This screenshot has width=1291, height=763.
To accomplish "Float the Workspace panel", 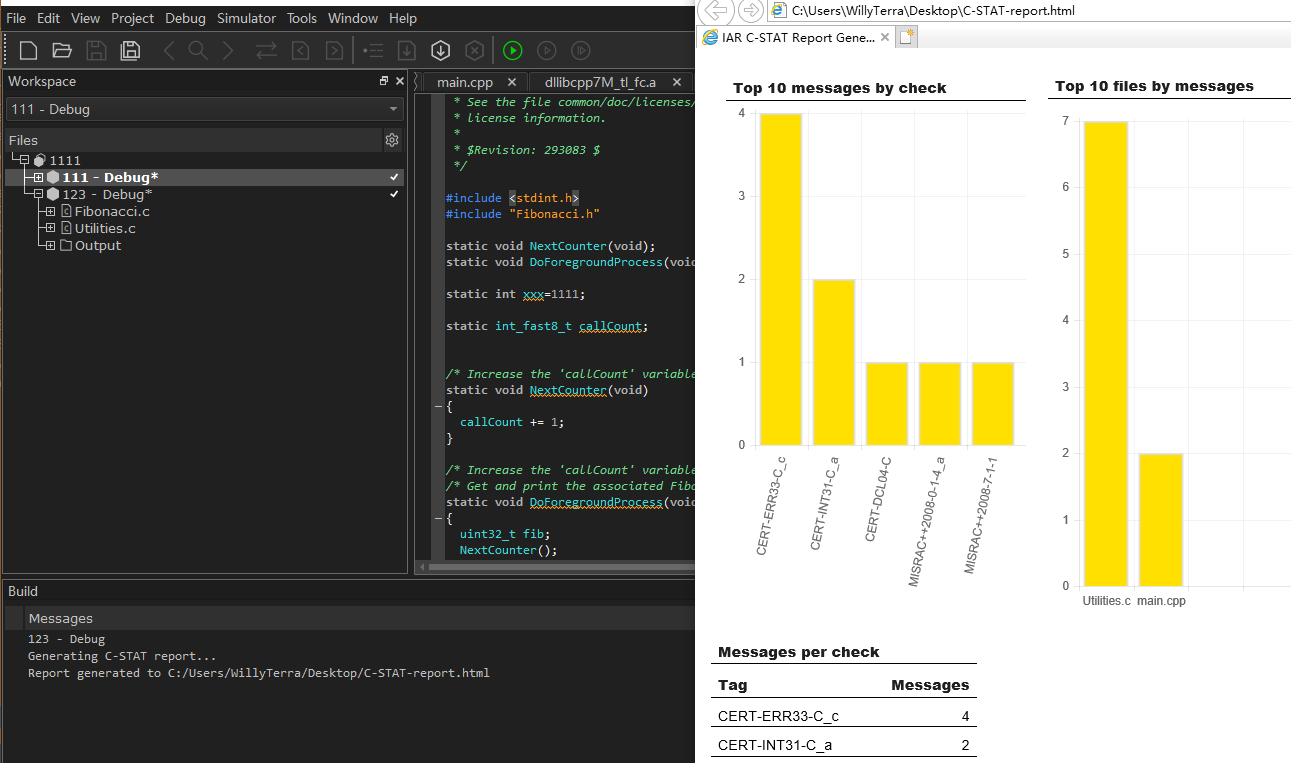I will point(384,81).
